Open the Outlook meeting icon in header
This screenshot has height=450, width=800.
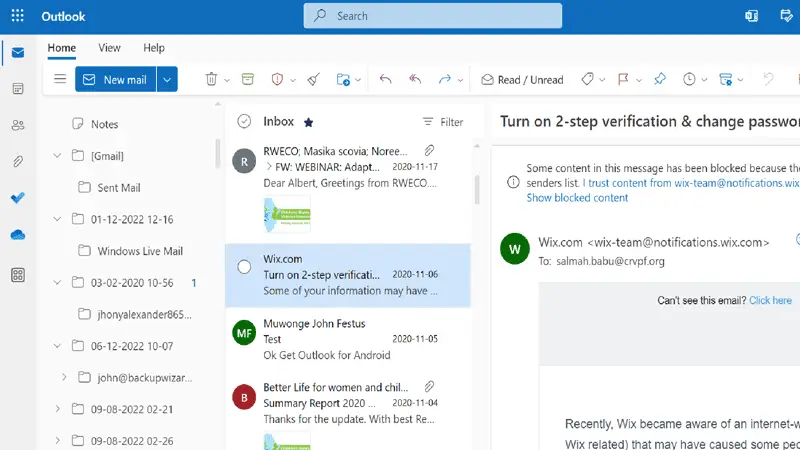pyautogui.click(x=751, y=16)
